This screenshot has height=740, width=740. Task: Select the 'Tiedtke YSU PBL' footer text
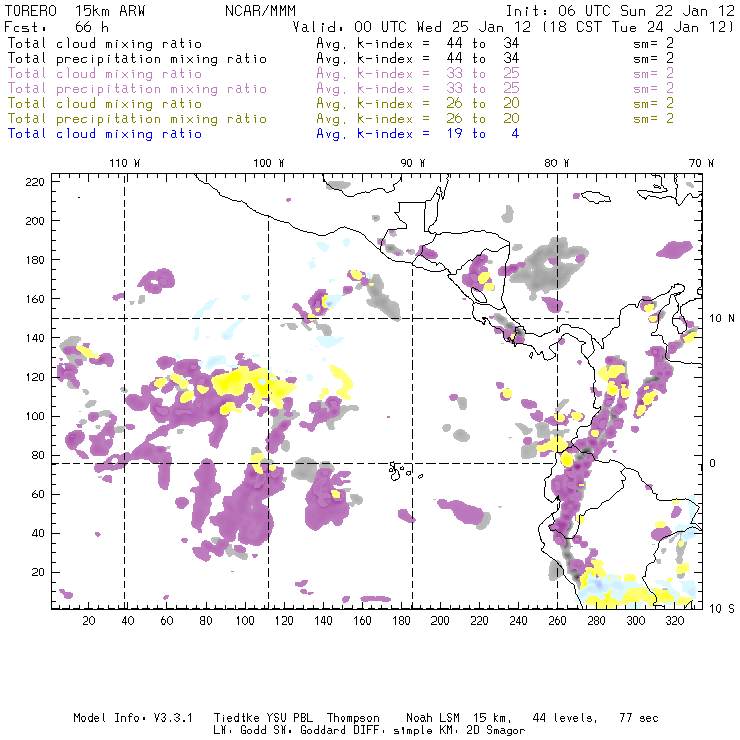coord(263,718)
